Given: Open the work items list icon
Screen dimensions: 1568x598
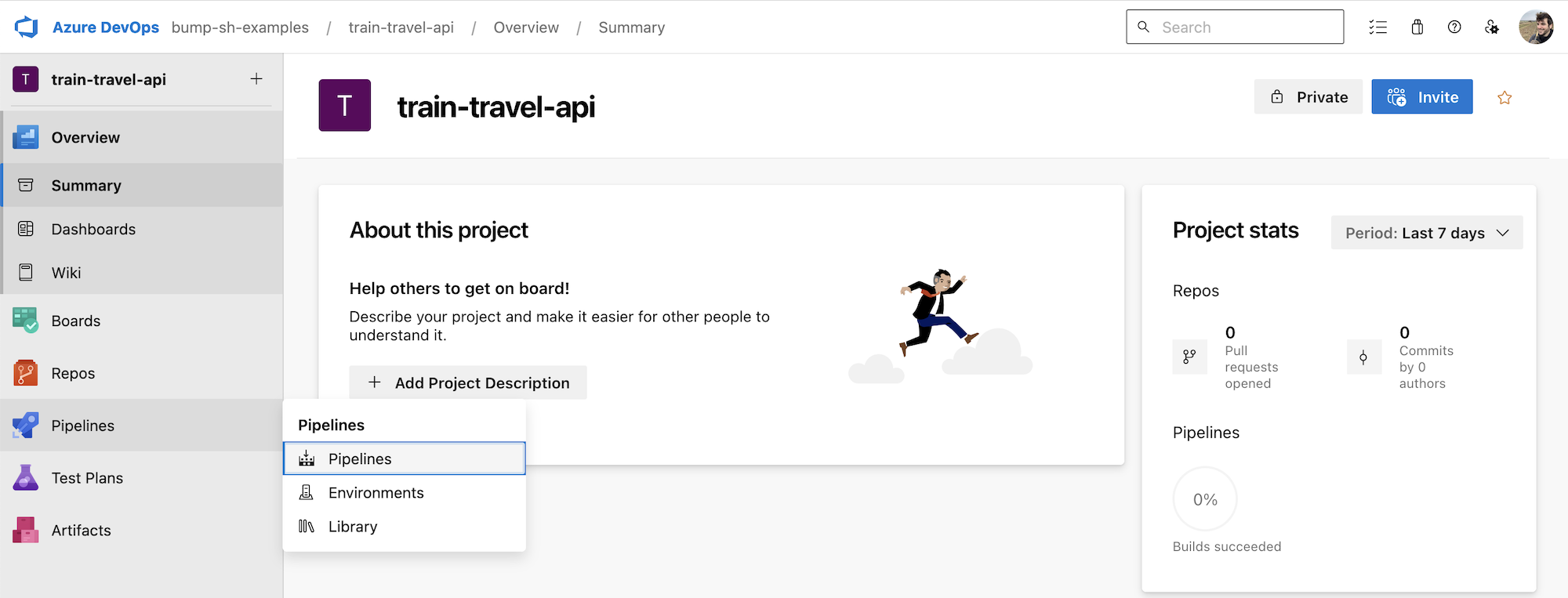Looking at the screenshot, I should tap(1377, 27).
